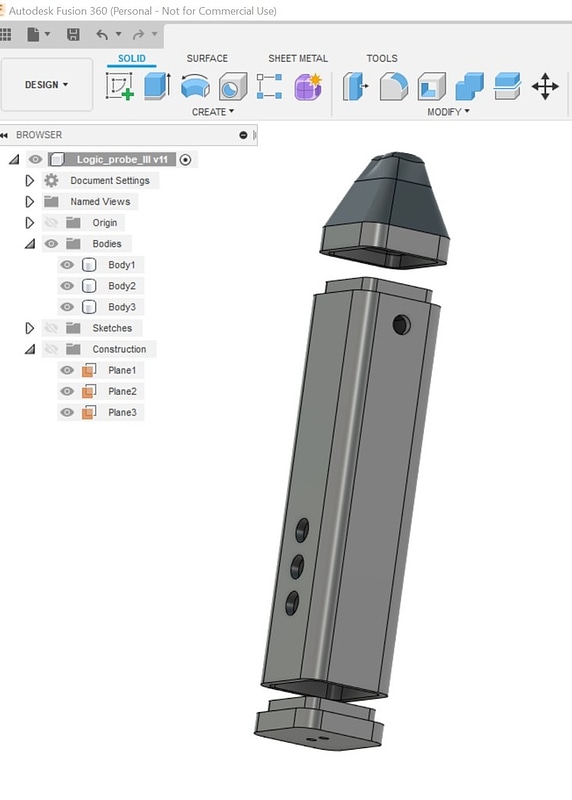This screenshot has height=800, width=572.
Task: Switch to the TOOLS tab
Action: click(x=382, y=58)
